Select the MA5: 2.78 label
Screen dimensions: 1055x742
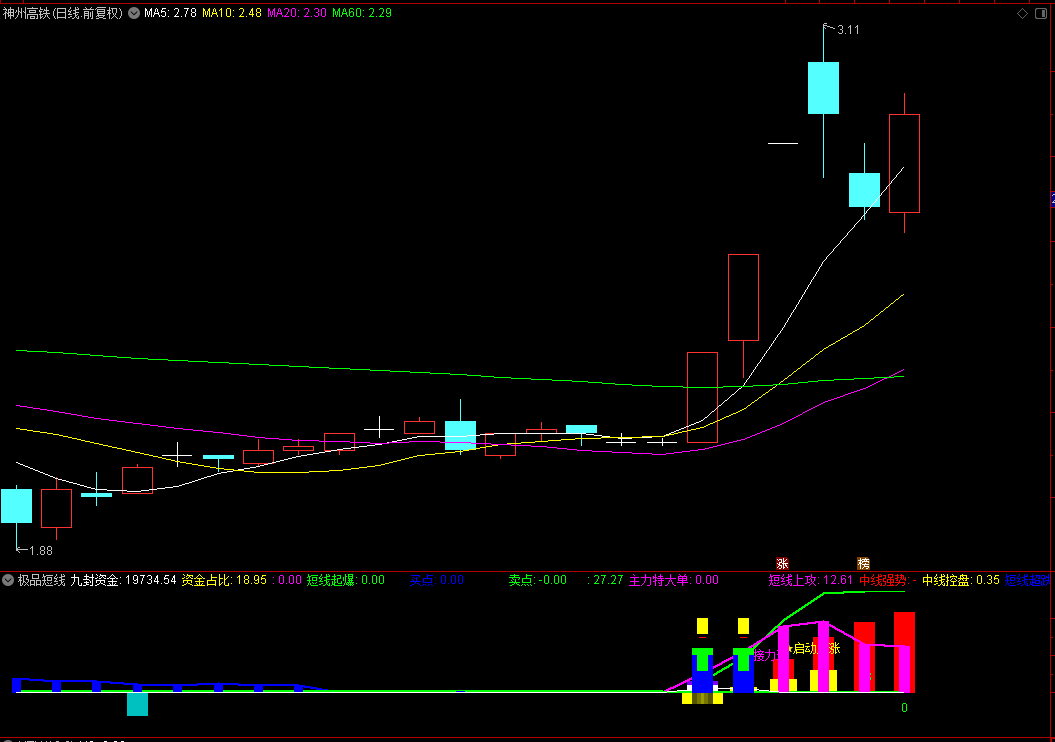pos(170,13)
